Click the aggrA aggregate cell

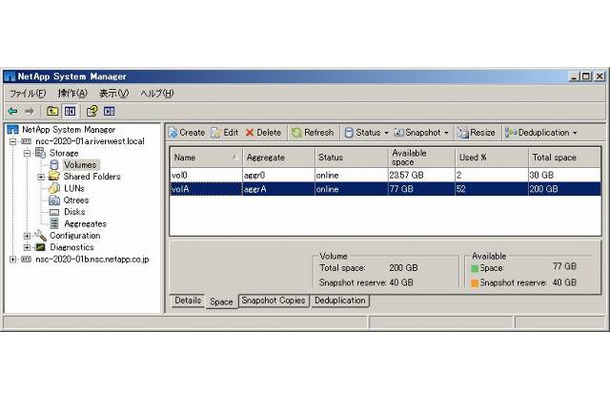click(x=278, y=189)
